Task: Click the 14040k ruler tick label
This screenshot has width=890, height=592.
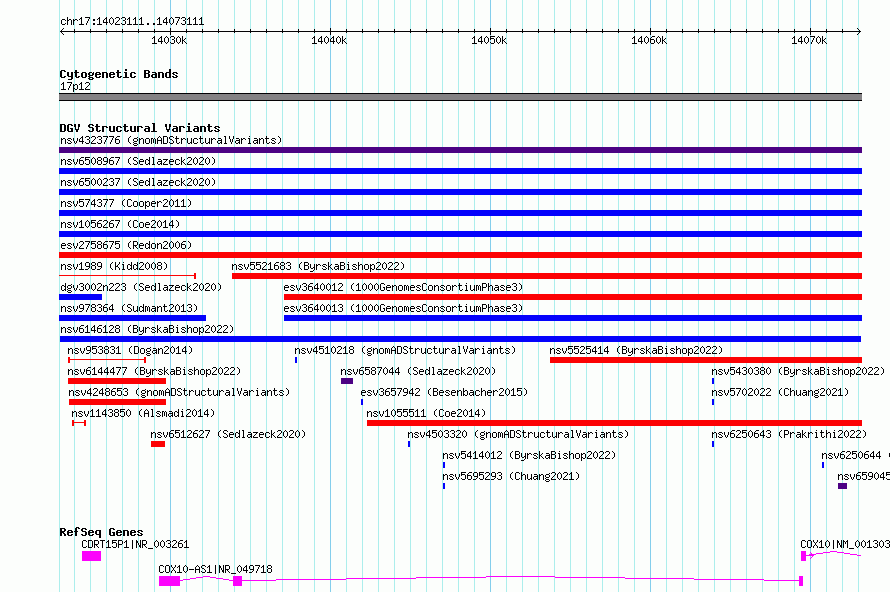Action: point(329,40)
